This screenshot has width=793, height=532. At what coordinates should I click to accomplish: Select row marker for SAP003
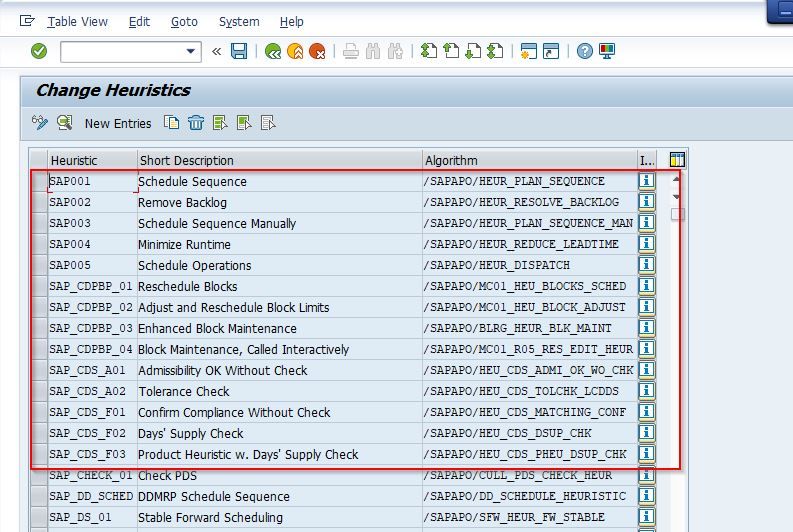39,223
